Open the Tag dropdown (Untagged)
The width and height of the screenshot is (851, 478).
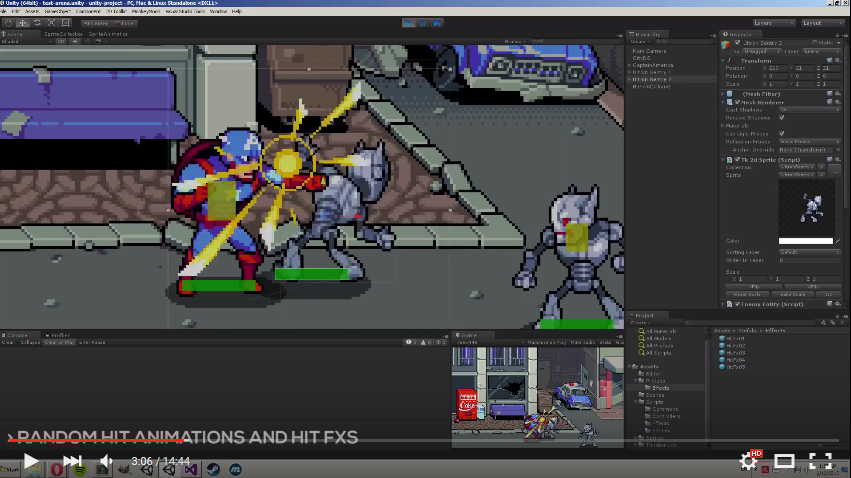pyautogui.click(x=761, y=52)
